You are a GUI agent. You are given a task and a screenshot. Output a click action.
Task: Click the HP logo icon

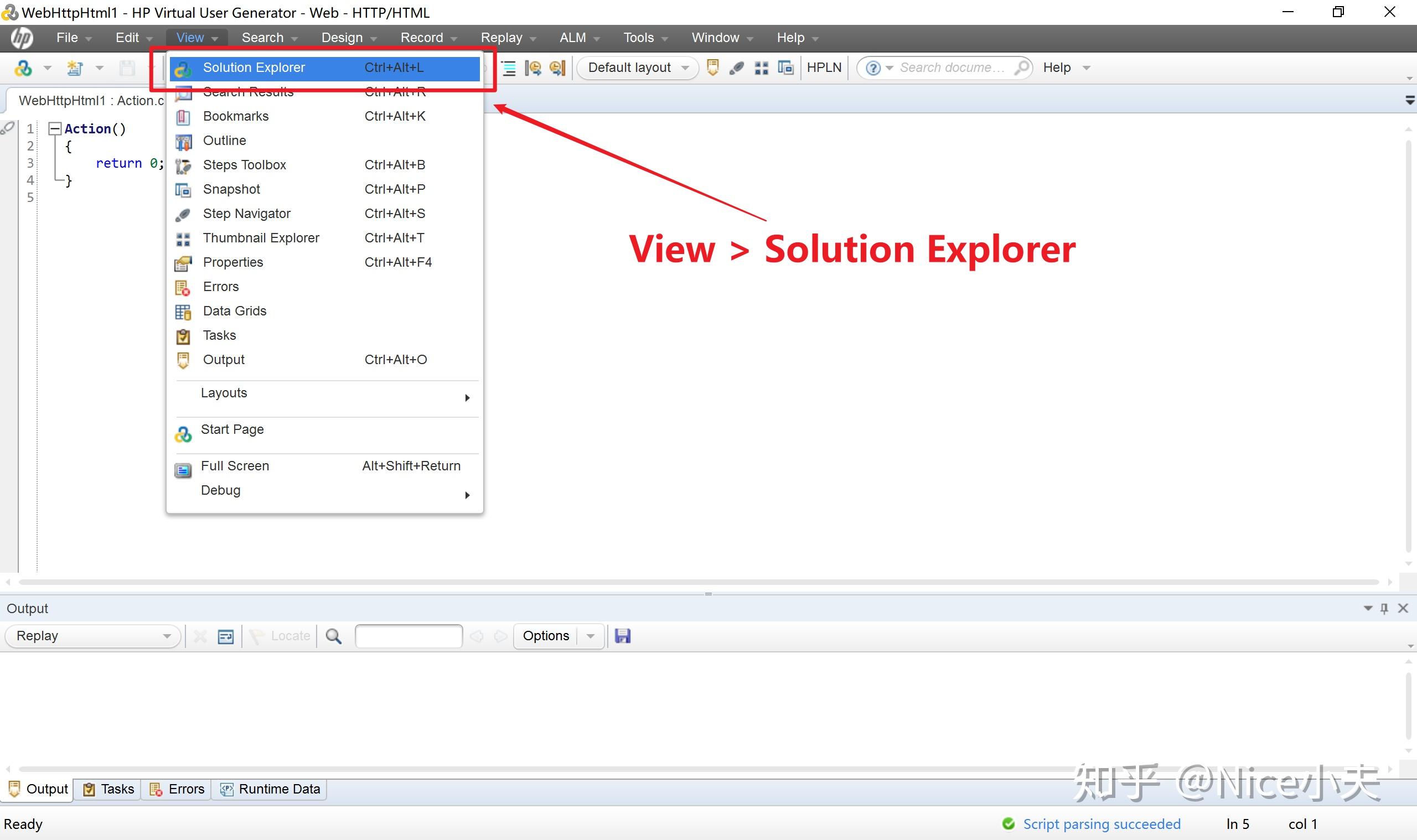22,38
